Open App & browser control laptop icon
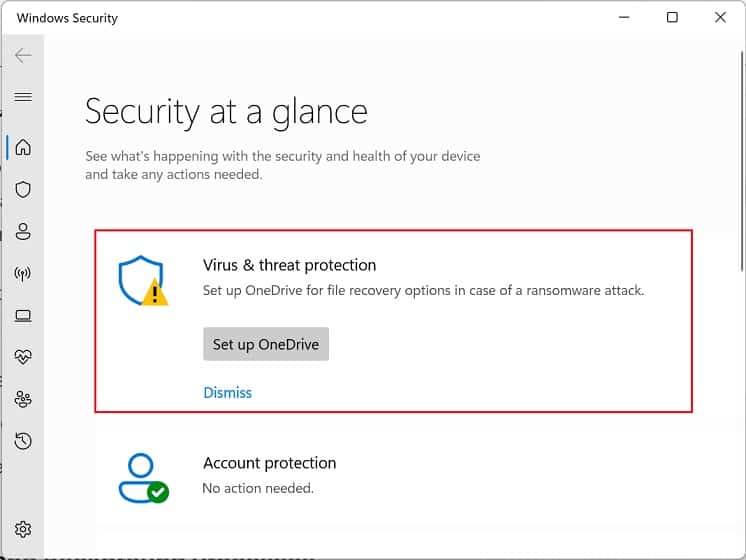The width and height of the screenshot is (746, 560). coord(23,316)
